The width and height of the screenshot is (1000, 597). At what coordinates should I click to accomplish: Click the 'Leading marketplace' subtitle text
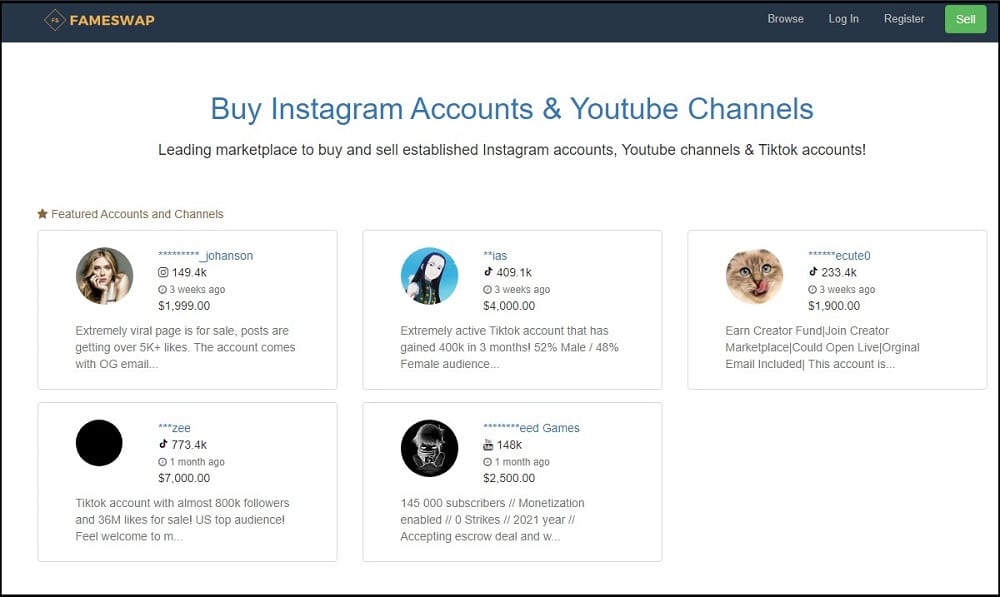(512, 150)
